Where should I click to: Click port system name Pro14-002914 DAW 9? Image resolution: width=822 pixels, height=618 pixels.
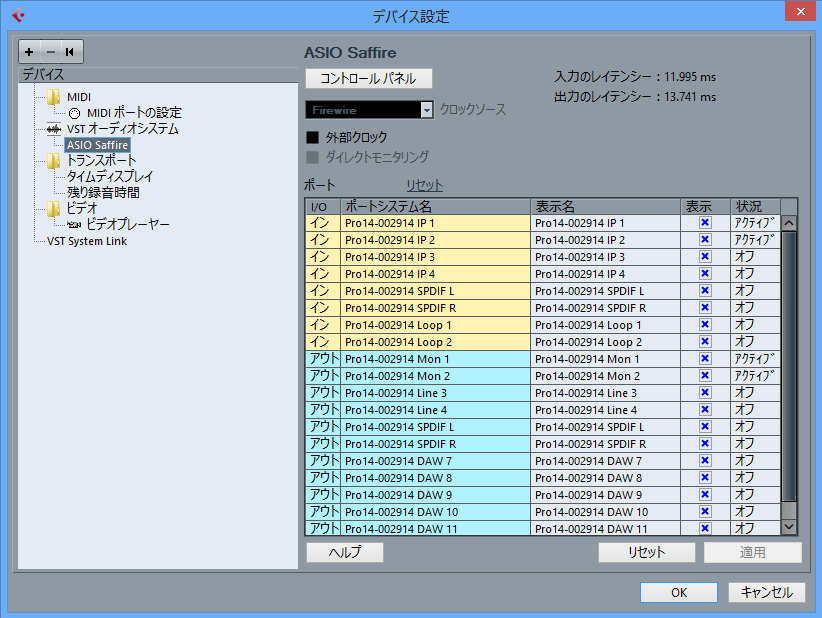436,495
